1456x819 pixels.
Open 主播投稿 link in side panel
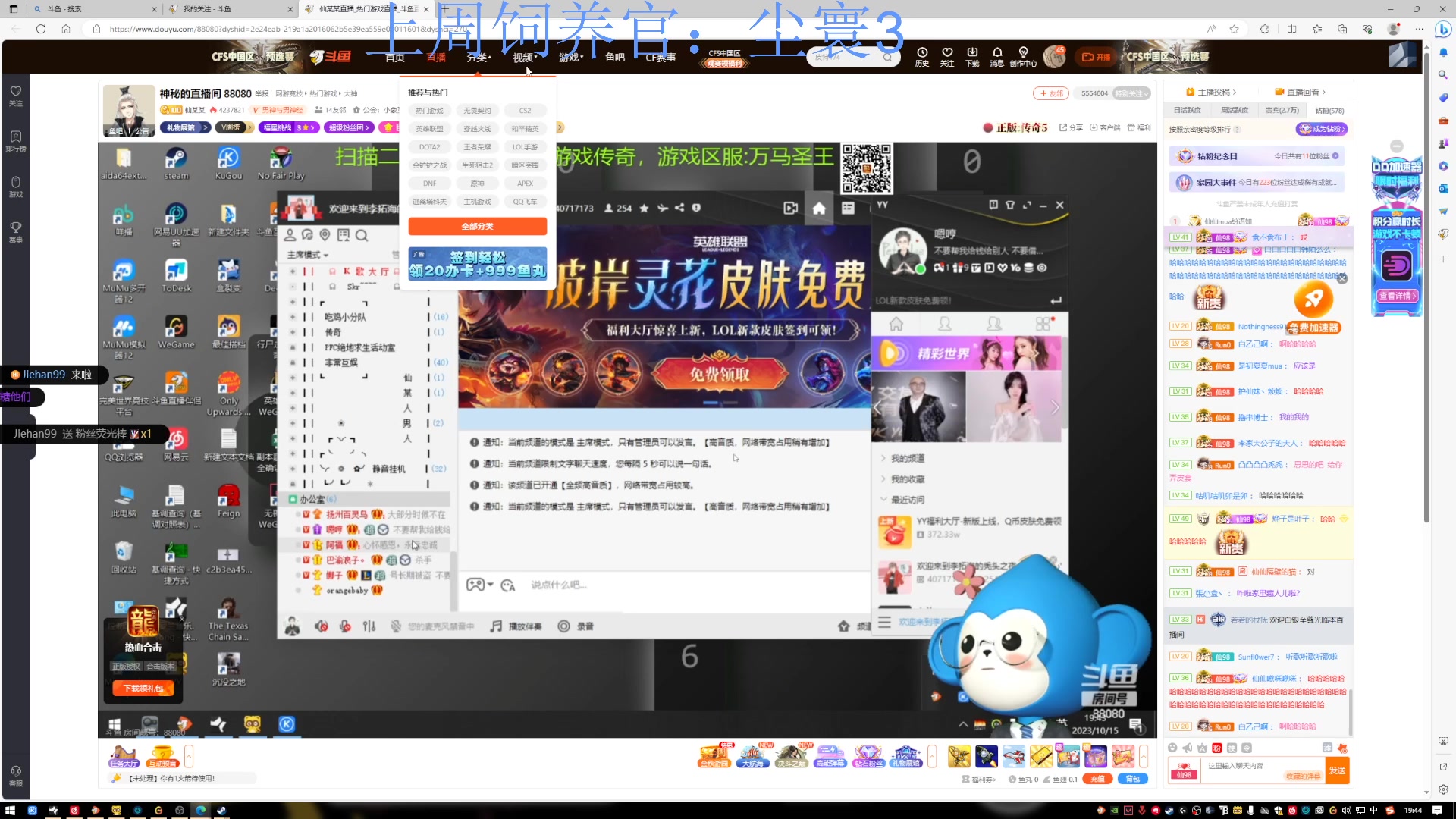(1212, 92)
